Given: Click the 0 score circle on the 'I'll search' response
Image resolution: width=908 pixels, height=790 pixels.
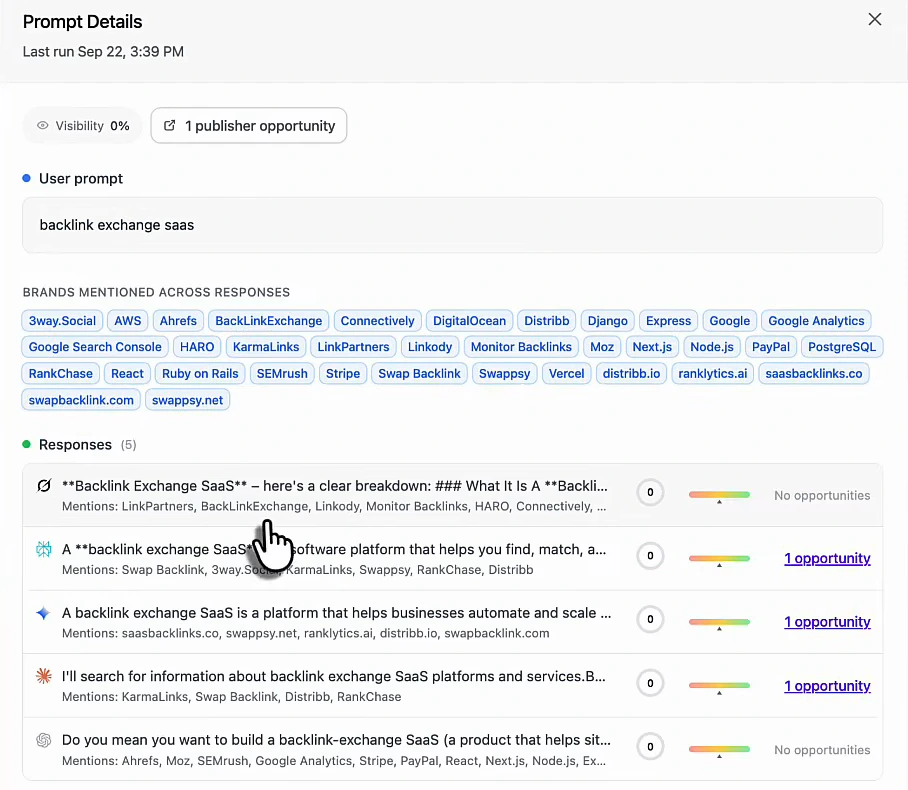Looking at the screenshot, I should [x=650, y=683].
